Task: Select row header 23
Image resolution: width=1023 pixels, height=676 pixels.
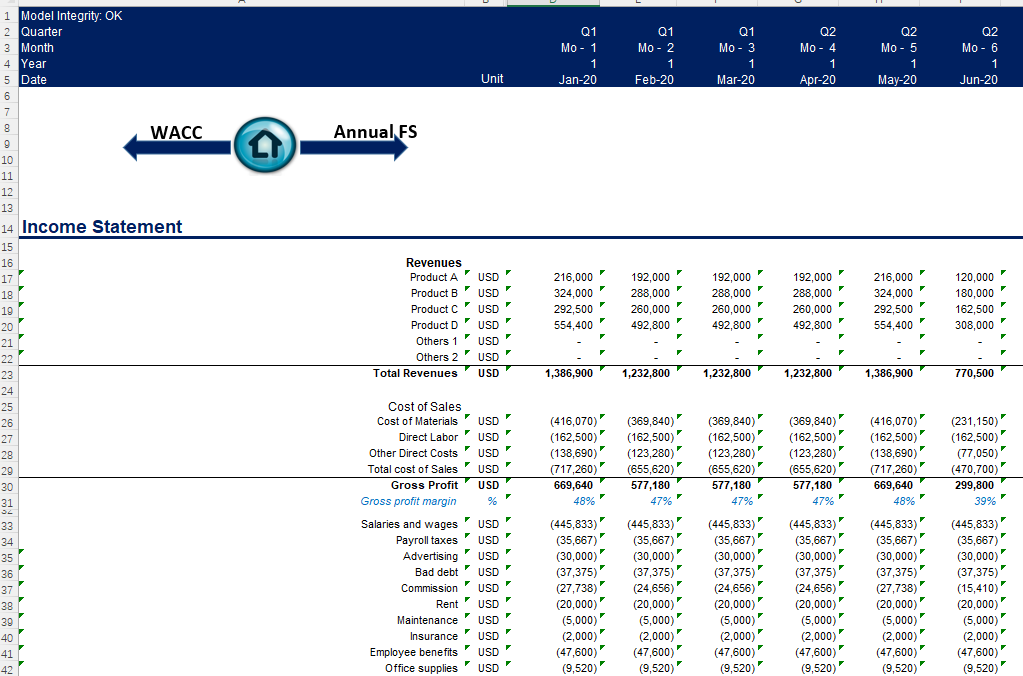Action: [x=7, y=374]
